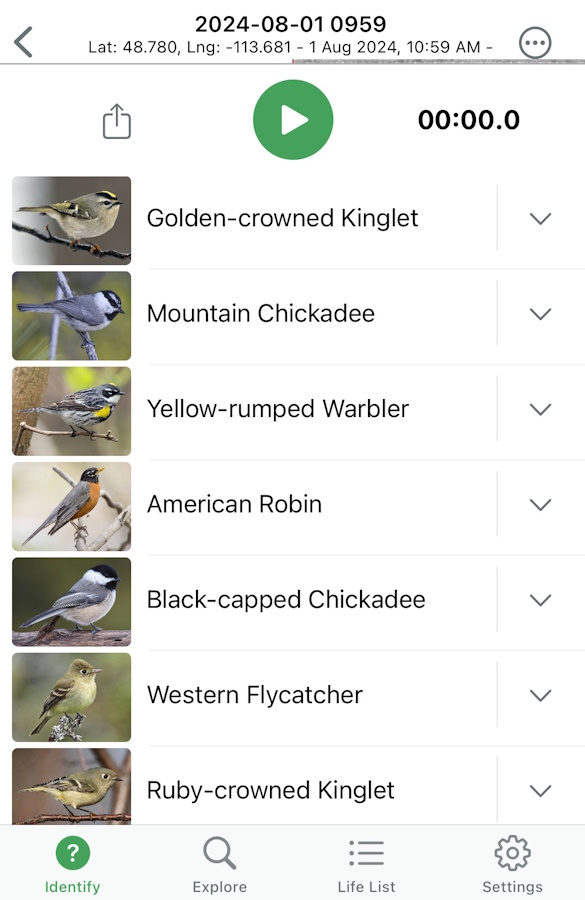Tap the spectrogram strip near the header
The height and width of the screenshot is (900, 585).
tap(430, 63)
